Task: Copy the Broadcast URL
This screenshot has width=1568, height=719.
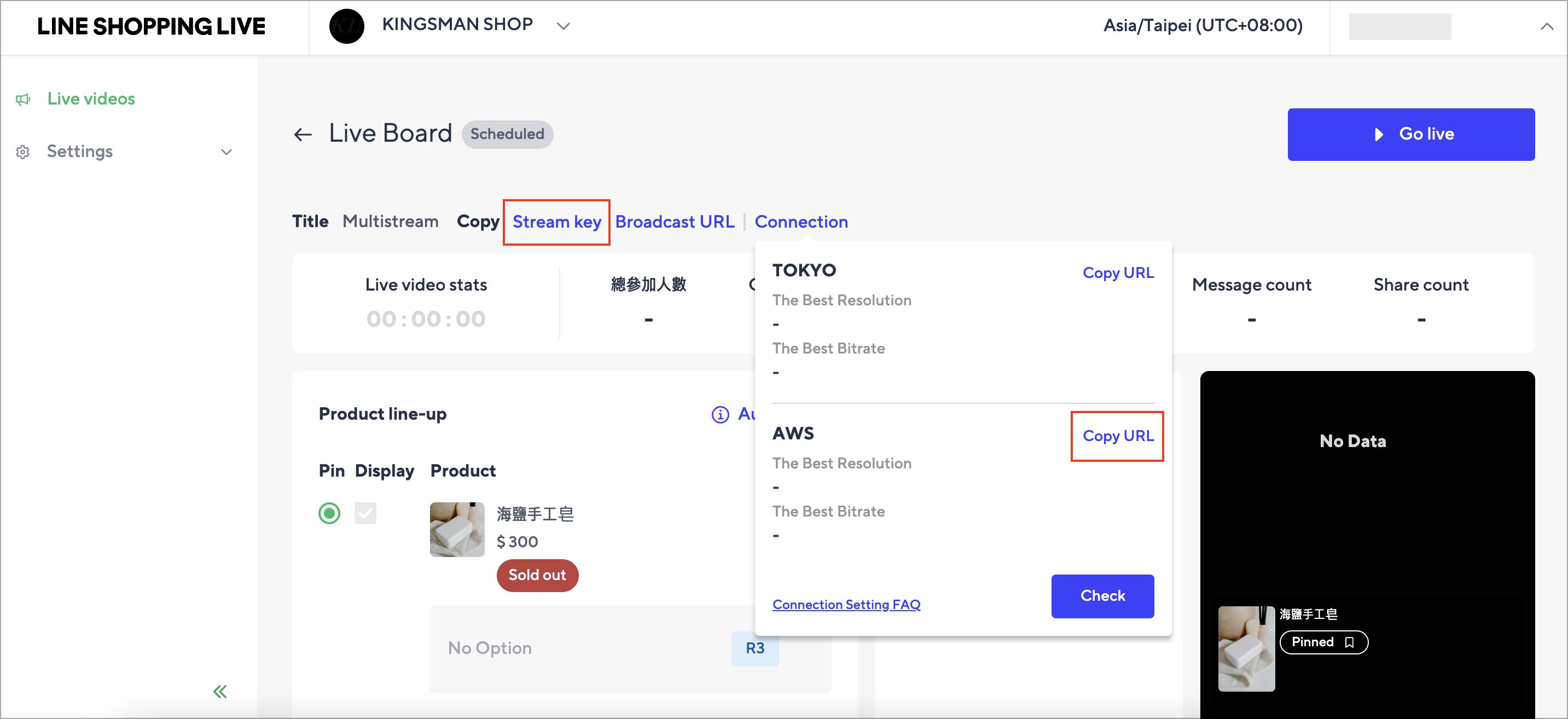Action: click(675, 222)
